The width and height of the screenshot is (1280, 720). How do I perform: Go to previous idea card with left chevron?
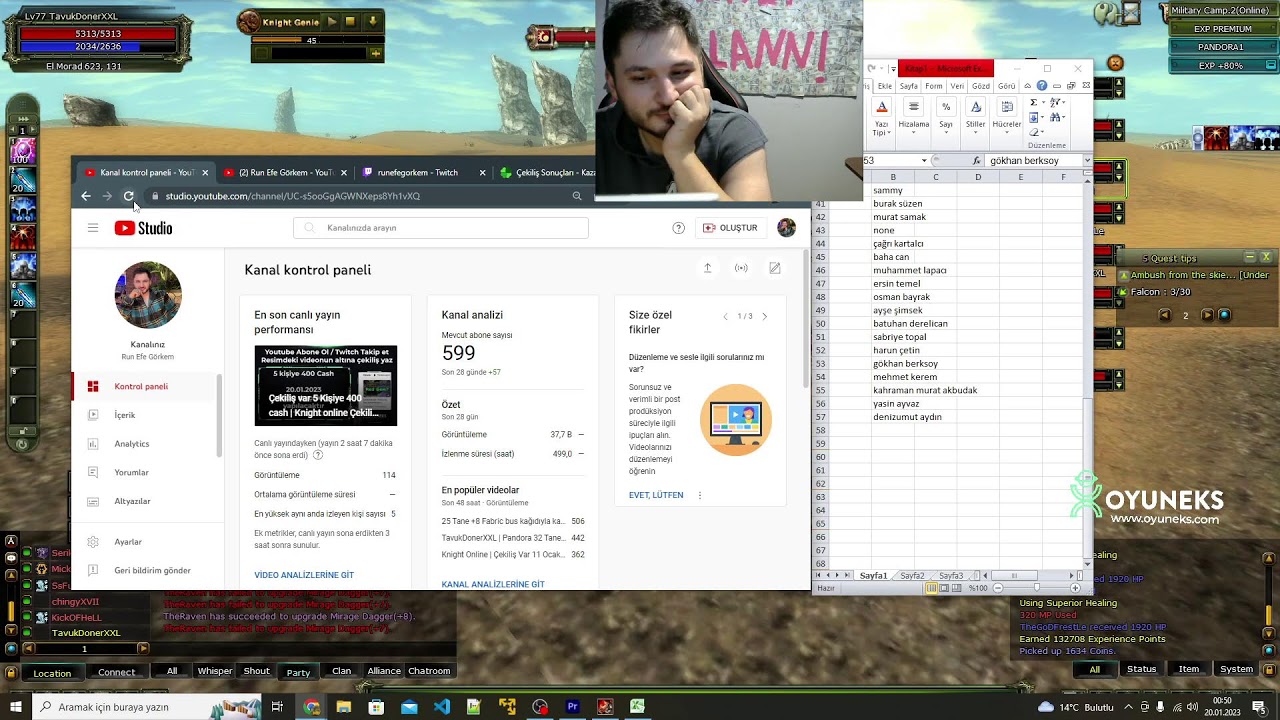pos(726,316)
